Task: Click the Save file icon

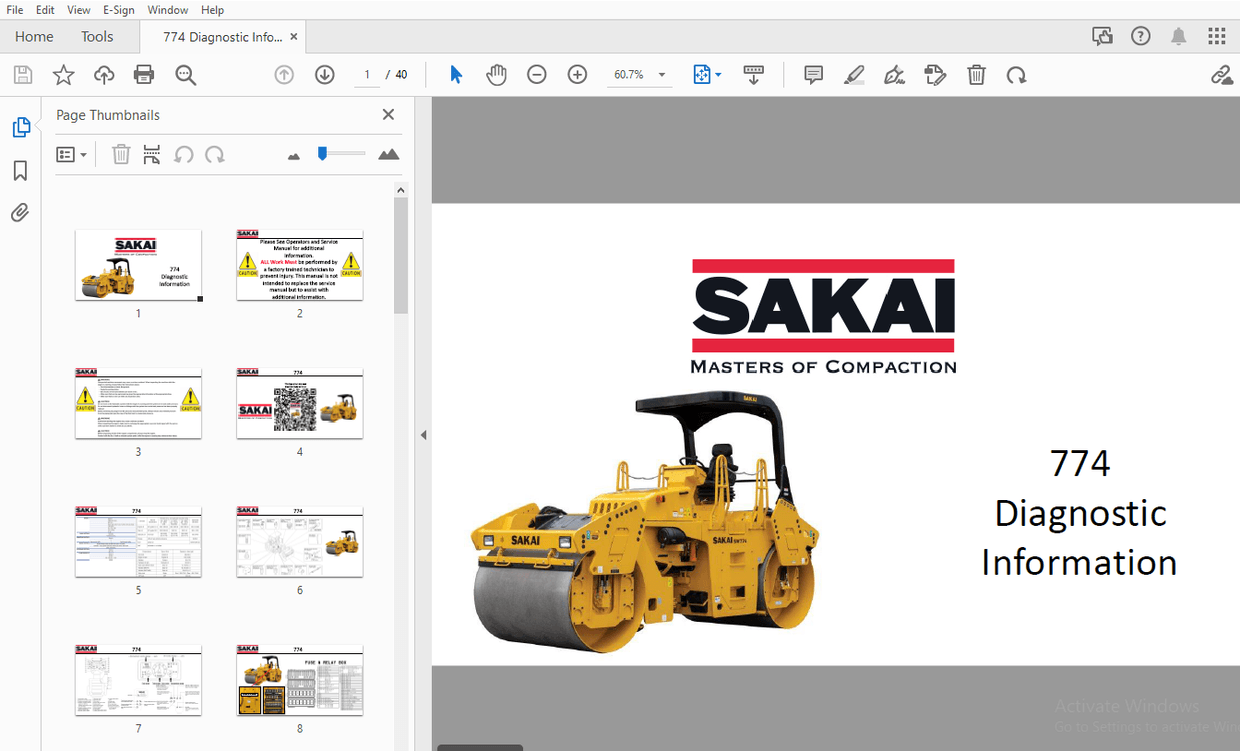Action: [x=22, y=75]
